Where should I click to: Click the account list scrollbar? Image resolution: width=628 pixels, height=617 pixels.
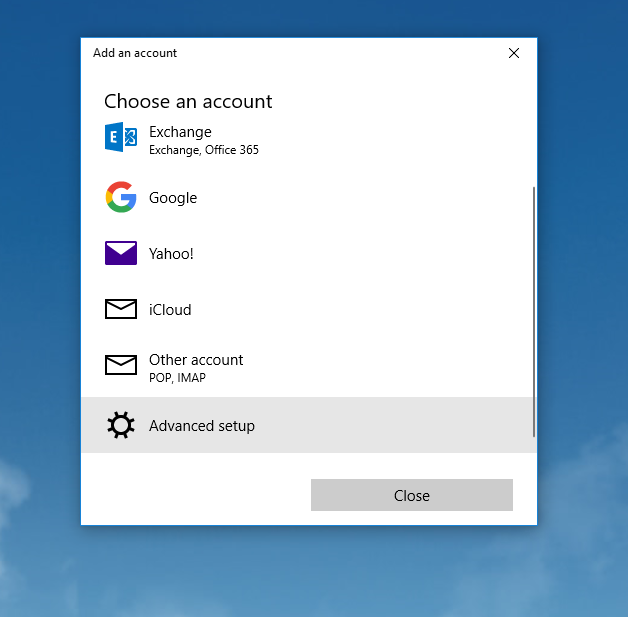[x=534, y=312]
